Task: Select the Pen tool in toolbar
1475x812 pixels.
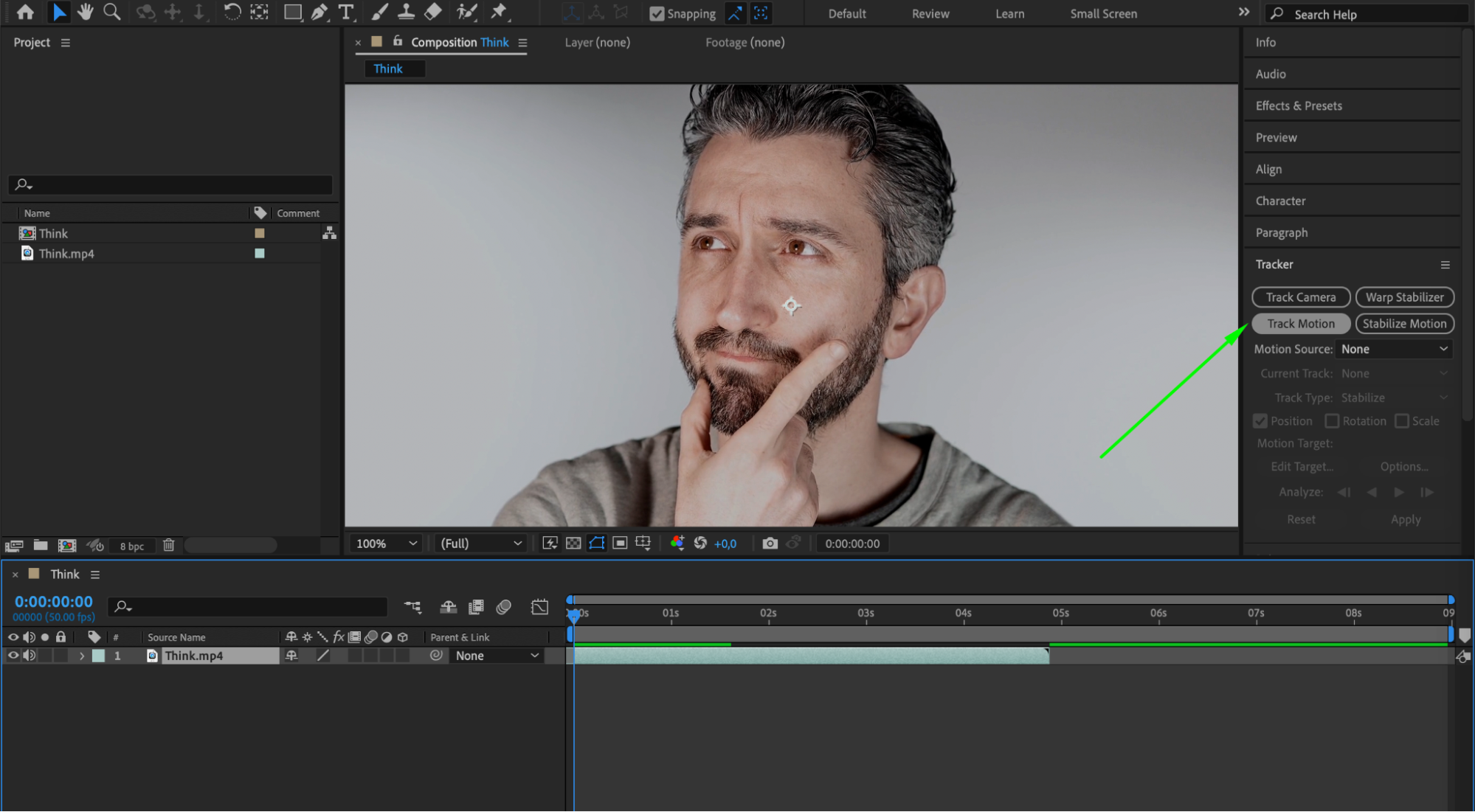Action: (319, 12)
